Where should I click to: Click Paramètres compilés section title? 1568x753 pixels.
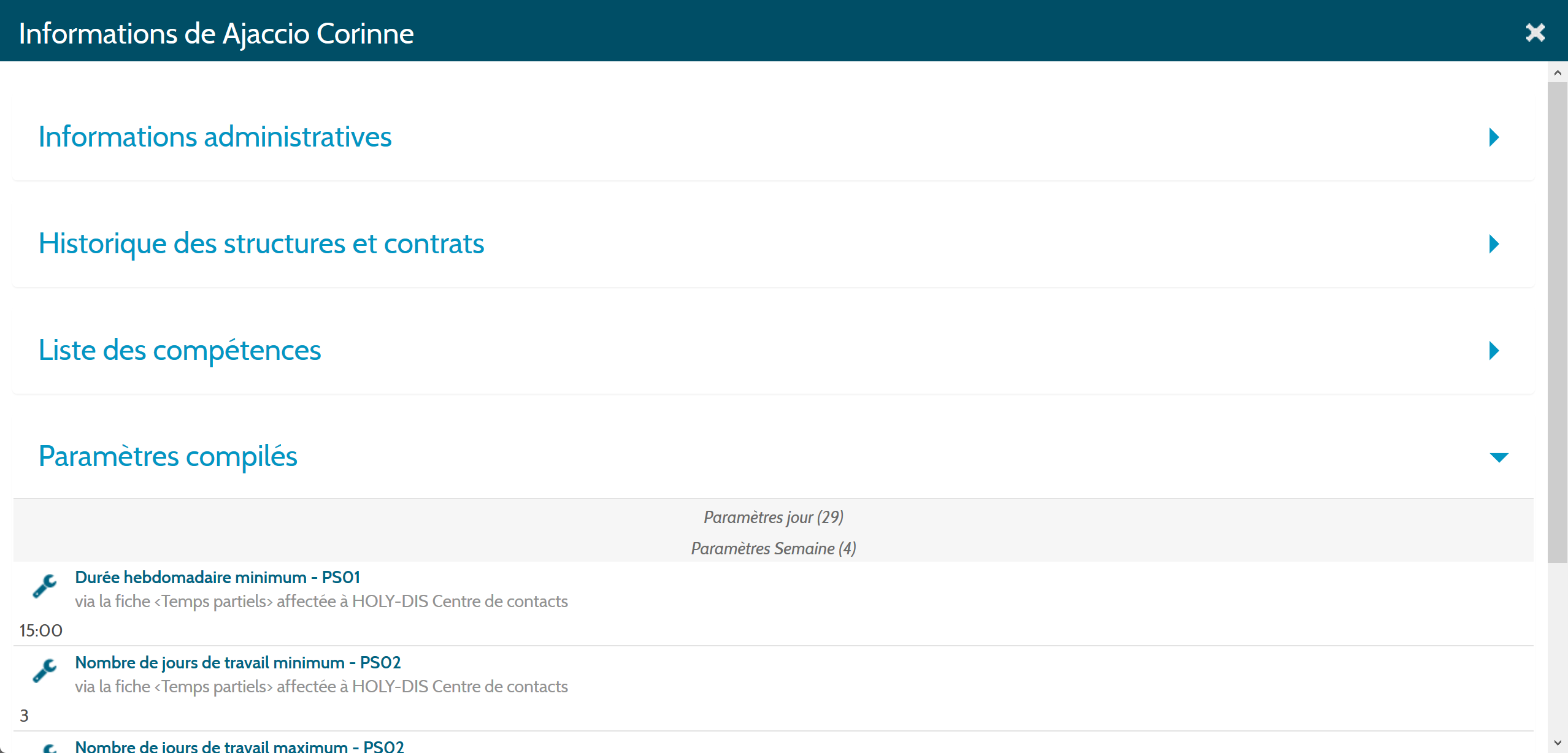click(167, 456)
